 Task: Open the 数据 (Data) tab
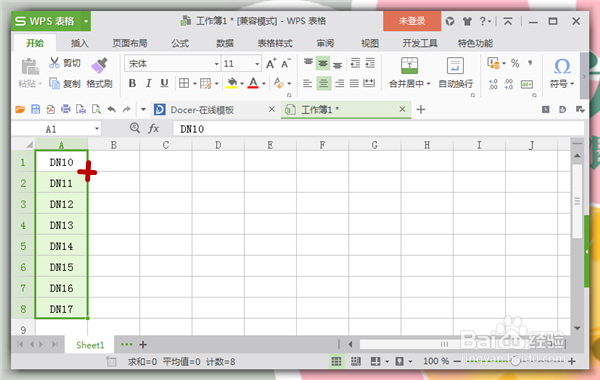click(225, 43)
